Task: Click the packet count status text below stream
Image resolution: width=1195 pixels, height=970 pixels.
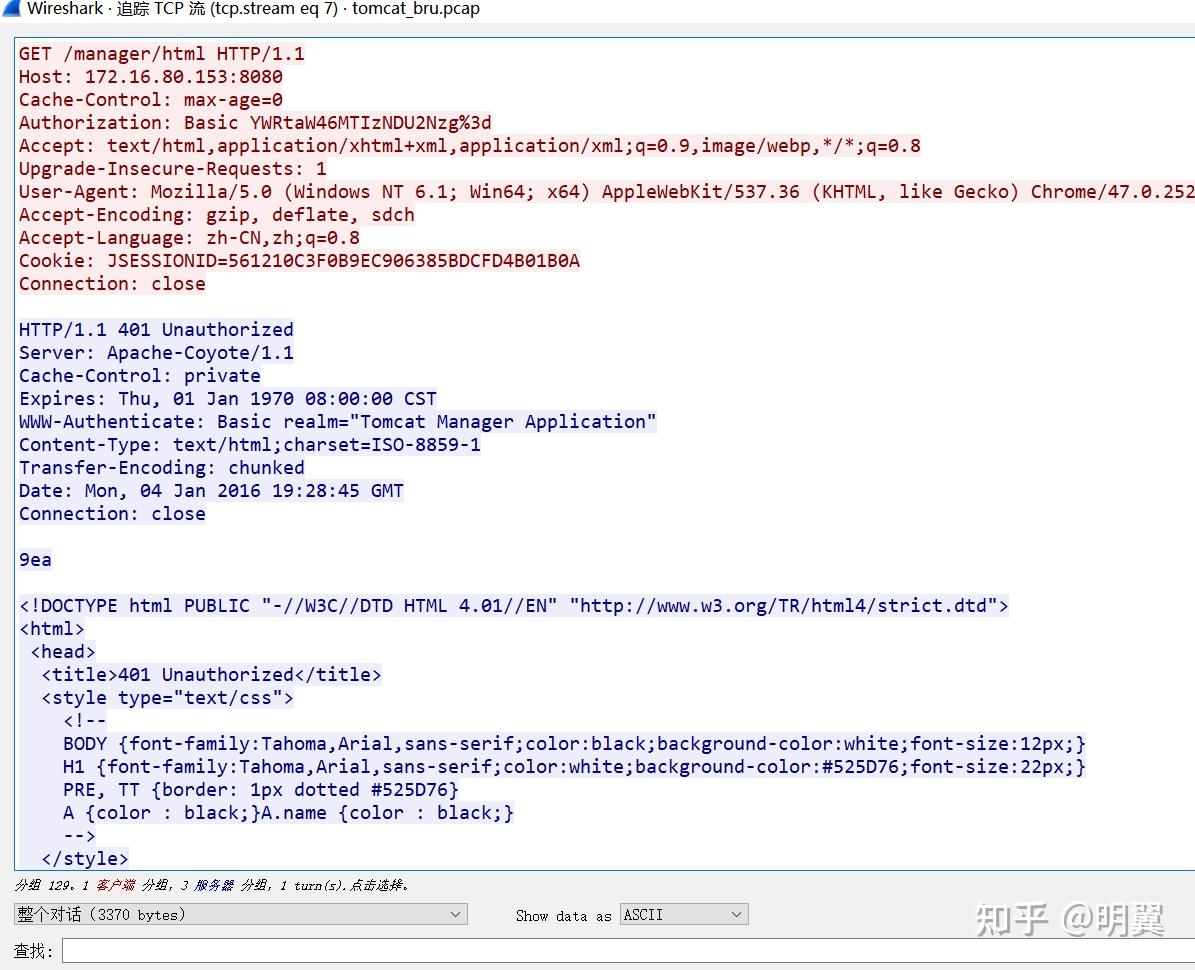Action: 212,885
